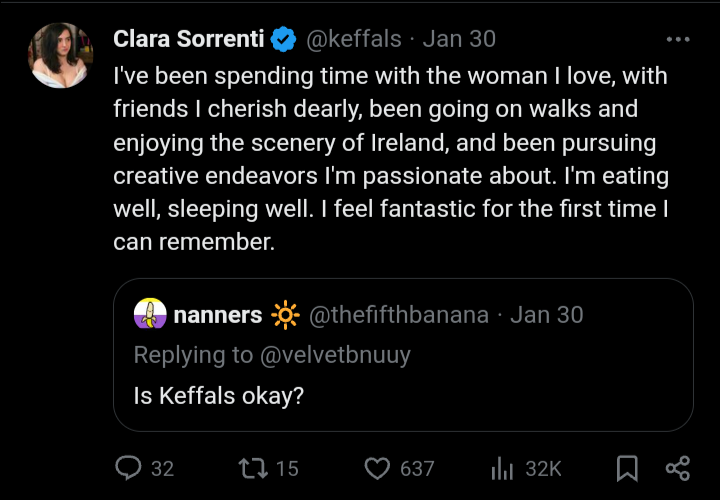This screenshot has height=500, width=720.
Task: Click the reply speech bubble icon
Action: (130, 468)
